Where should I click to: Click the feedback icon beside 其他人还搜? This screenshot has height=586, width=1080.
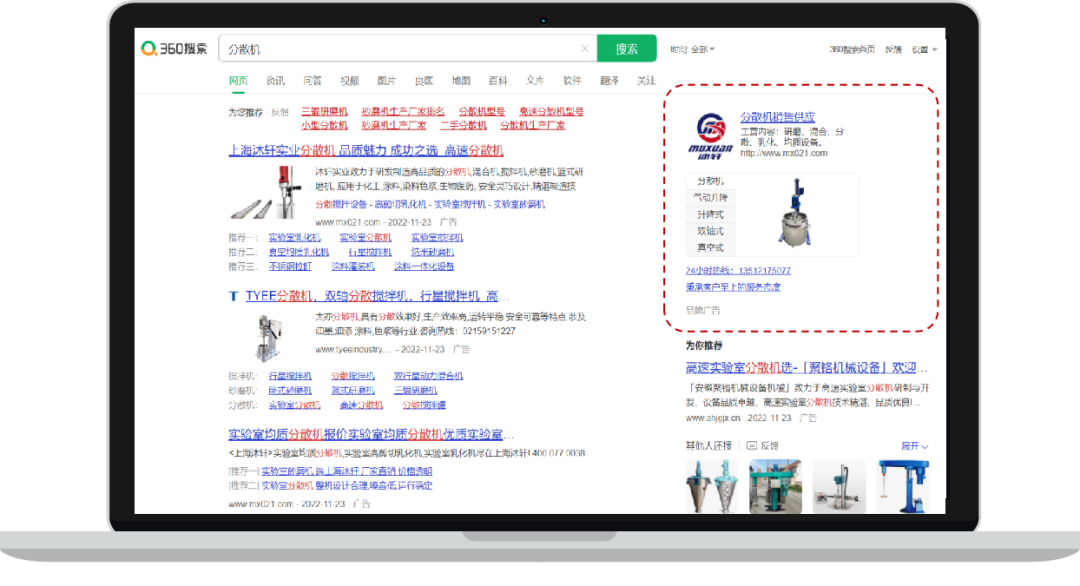[752, 446]
